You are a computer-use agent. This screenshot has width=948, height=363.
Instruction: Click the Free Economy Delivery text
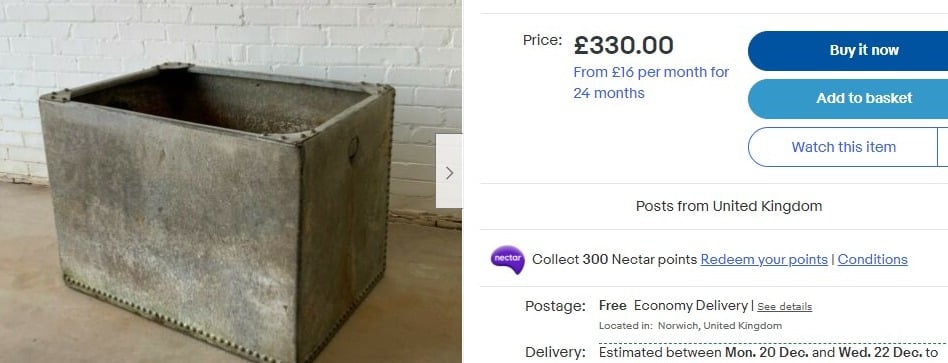(x=673, y=306)
